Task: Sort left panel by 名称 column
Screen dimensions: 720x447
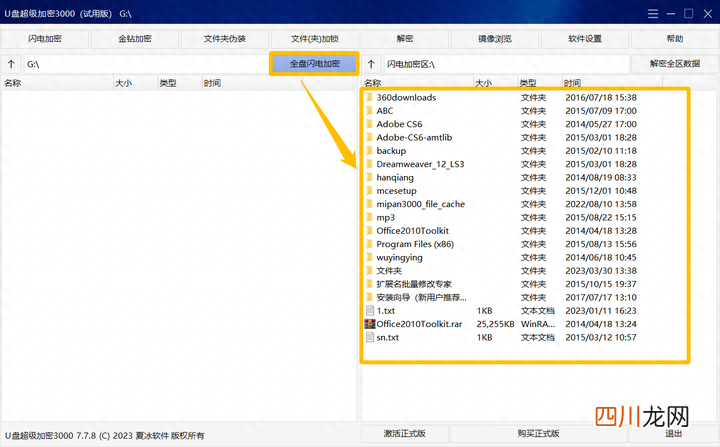Action: coord(57,83)
